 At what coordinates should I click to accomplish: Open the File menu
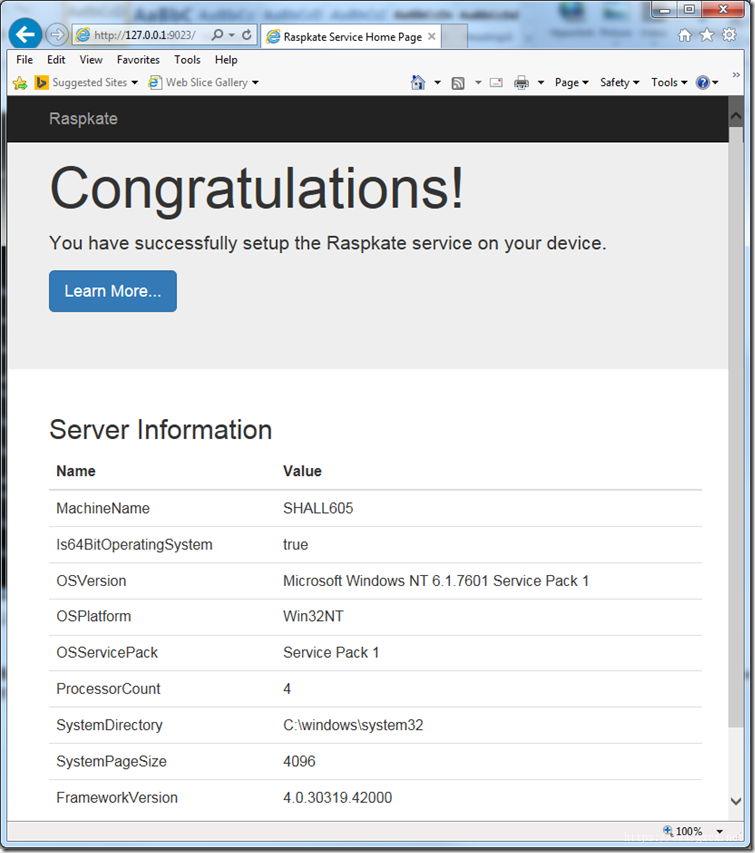click(x=24, y=60)
